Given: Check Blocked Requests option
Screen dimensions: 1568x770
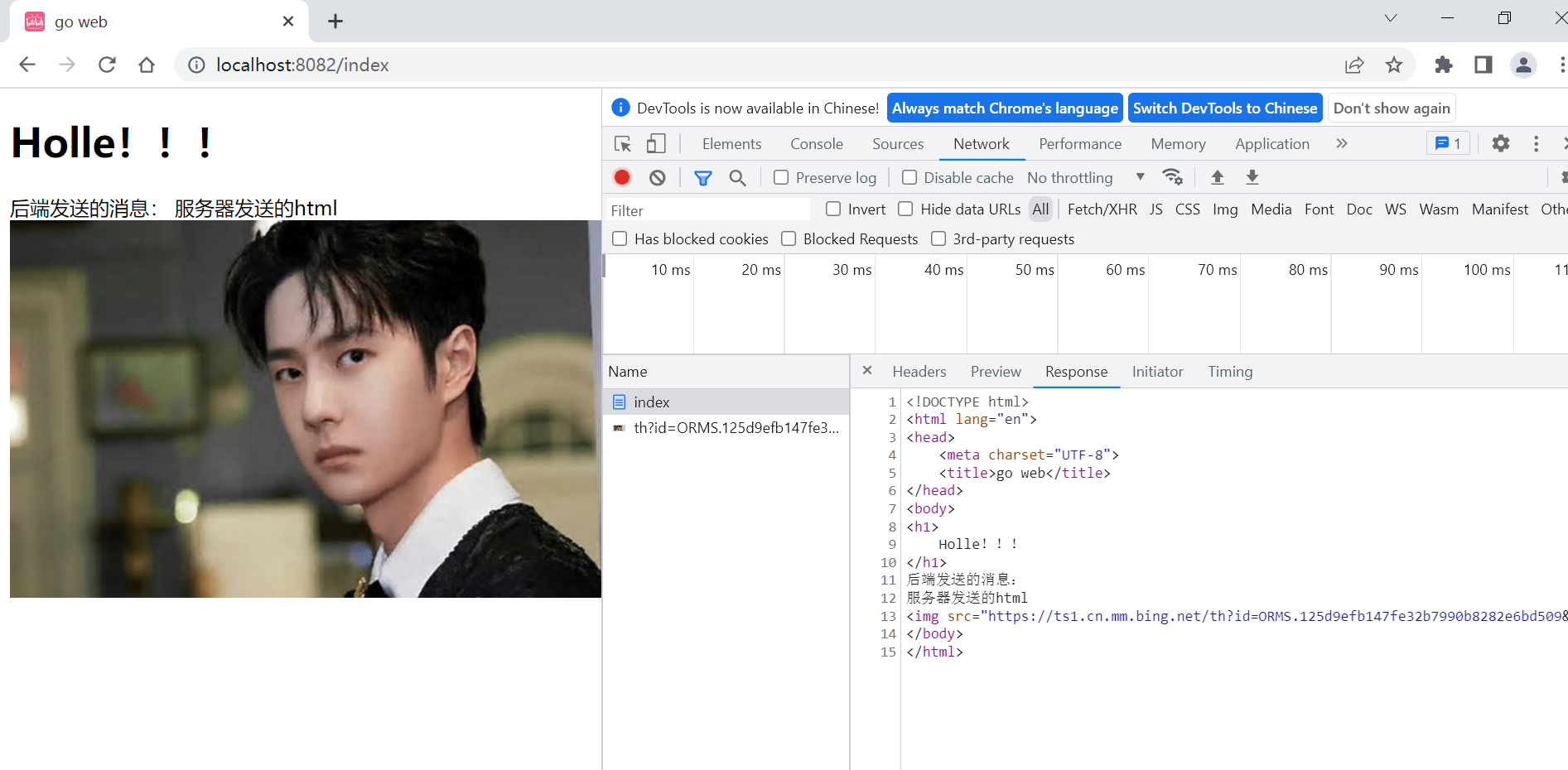Looking at the screenshot, I should click(789, 238).
